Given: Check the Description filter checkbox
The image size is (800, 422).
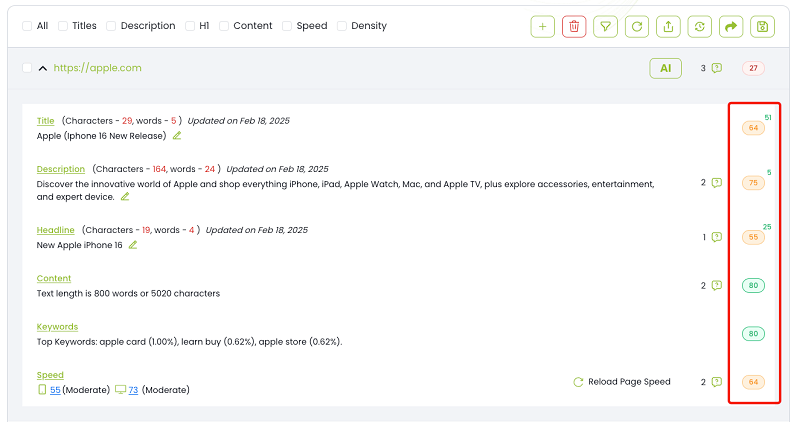Looking at the screenshot, I should [111, 26].
